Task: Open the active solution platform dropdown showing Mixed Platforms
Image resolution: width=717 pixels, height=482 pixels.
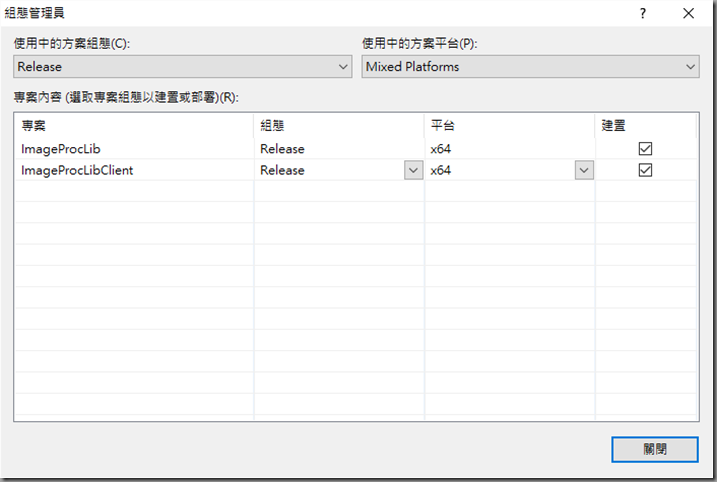Action: [x=530, y=67]
